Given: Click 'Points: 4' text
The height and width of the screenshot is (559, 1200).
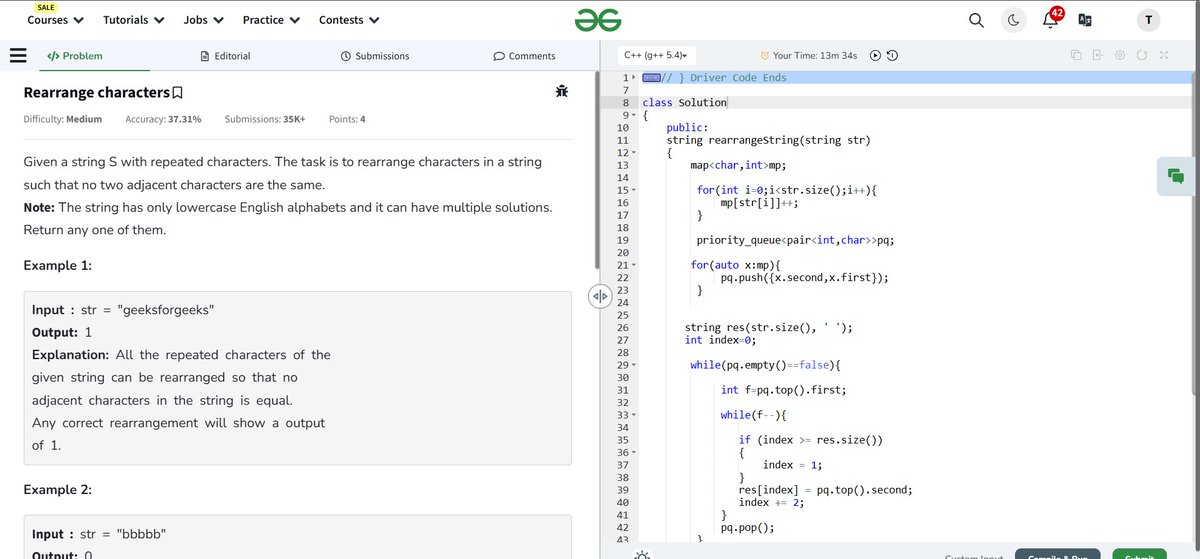Looking at the screenshot, I should point(347,119).
